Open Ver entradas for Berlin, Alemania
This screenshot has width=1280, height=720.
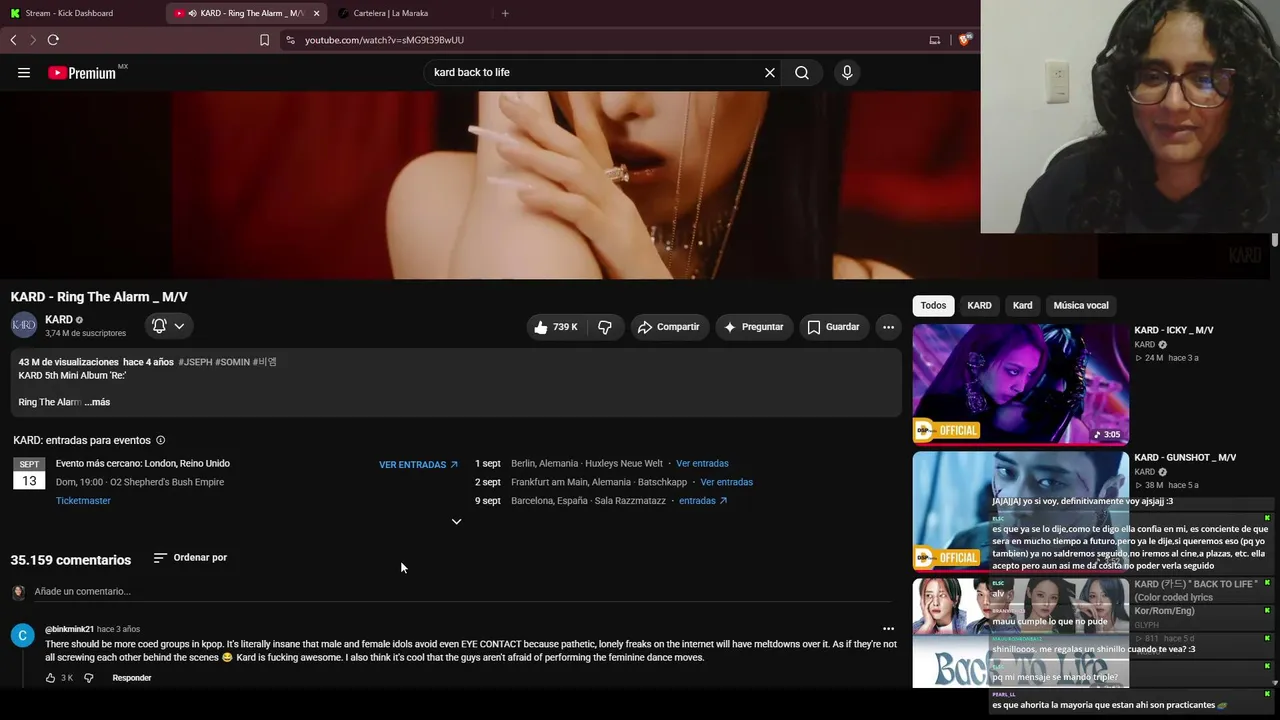702,464
